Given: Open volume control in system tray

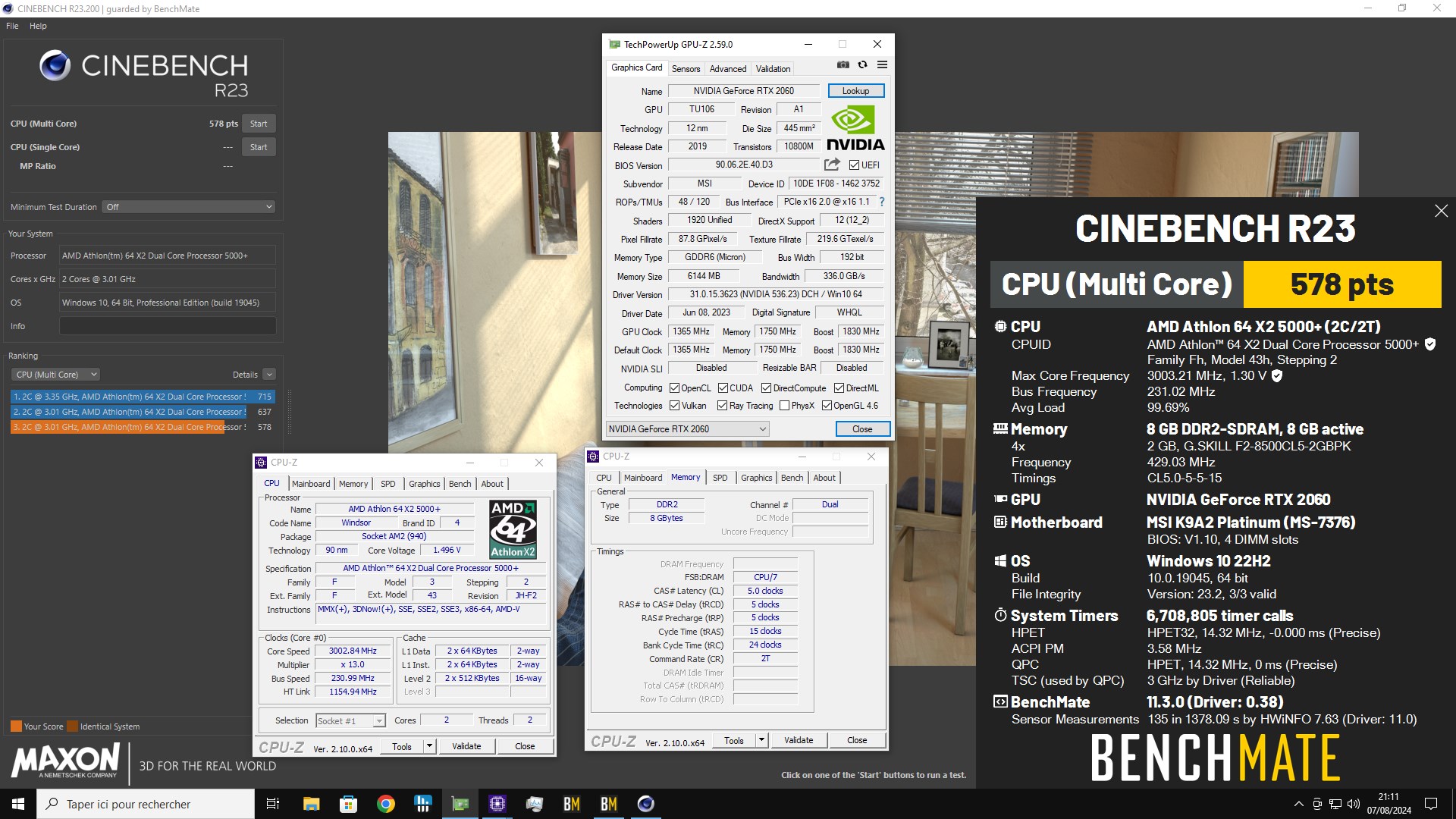Looking at the screenshot, I should (1354, 804).
